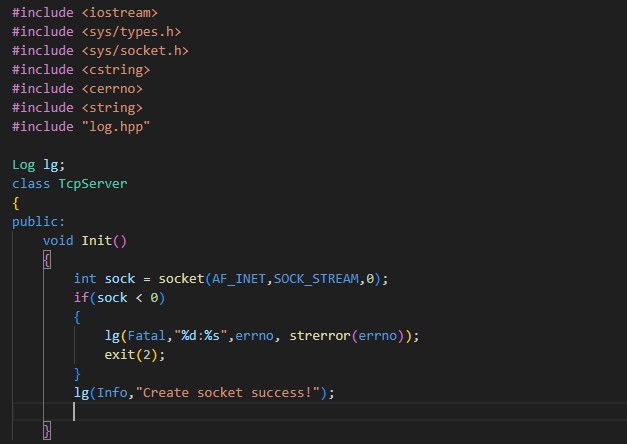Click the "int sock" variable declaration
The width and height of the screenshot is (627, 444).
104,279
